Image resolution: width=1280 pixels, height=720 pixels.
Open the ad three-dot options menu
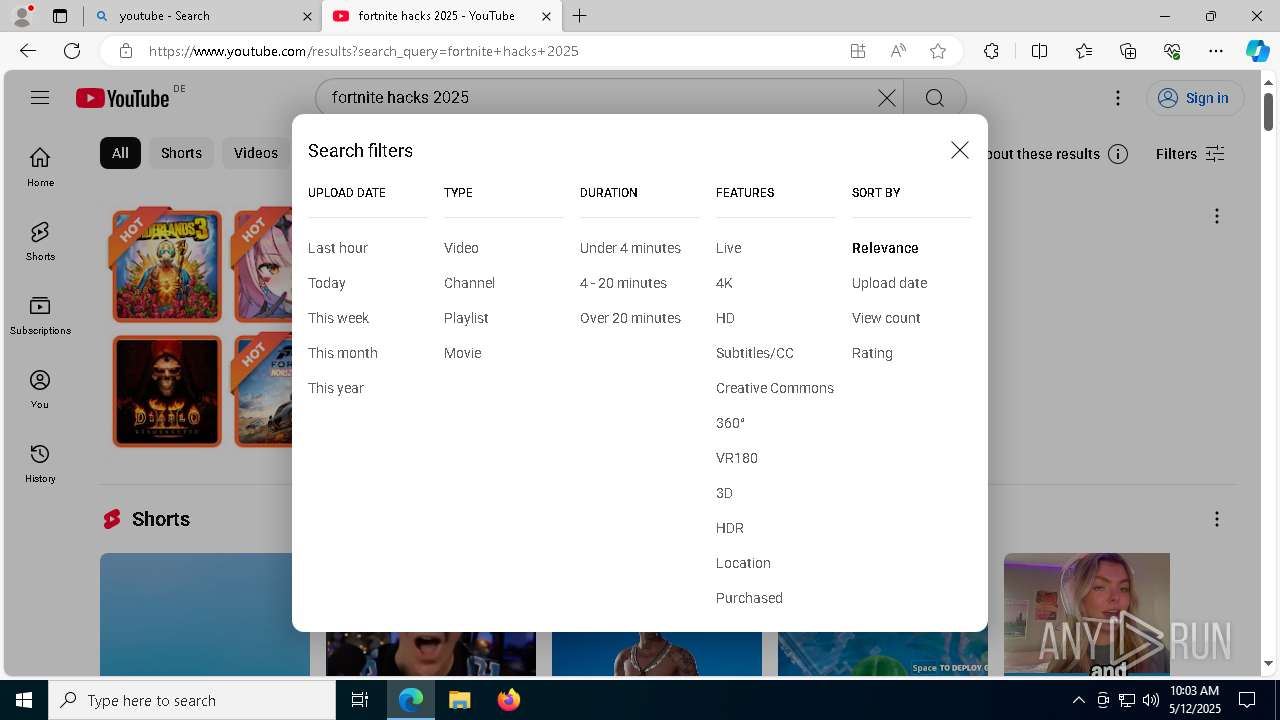click(x=1217, y=216)
